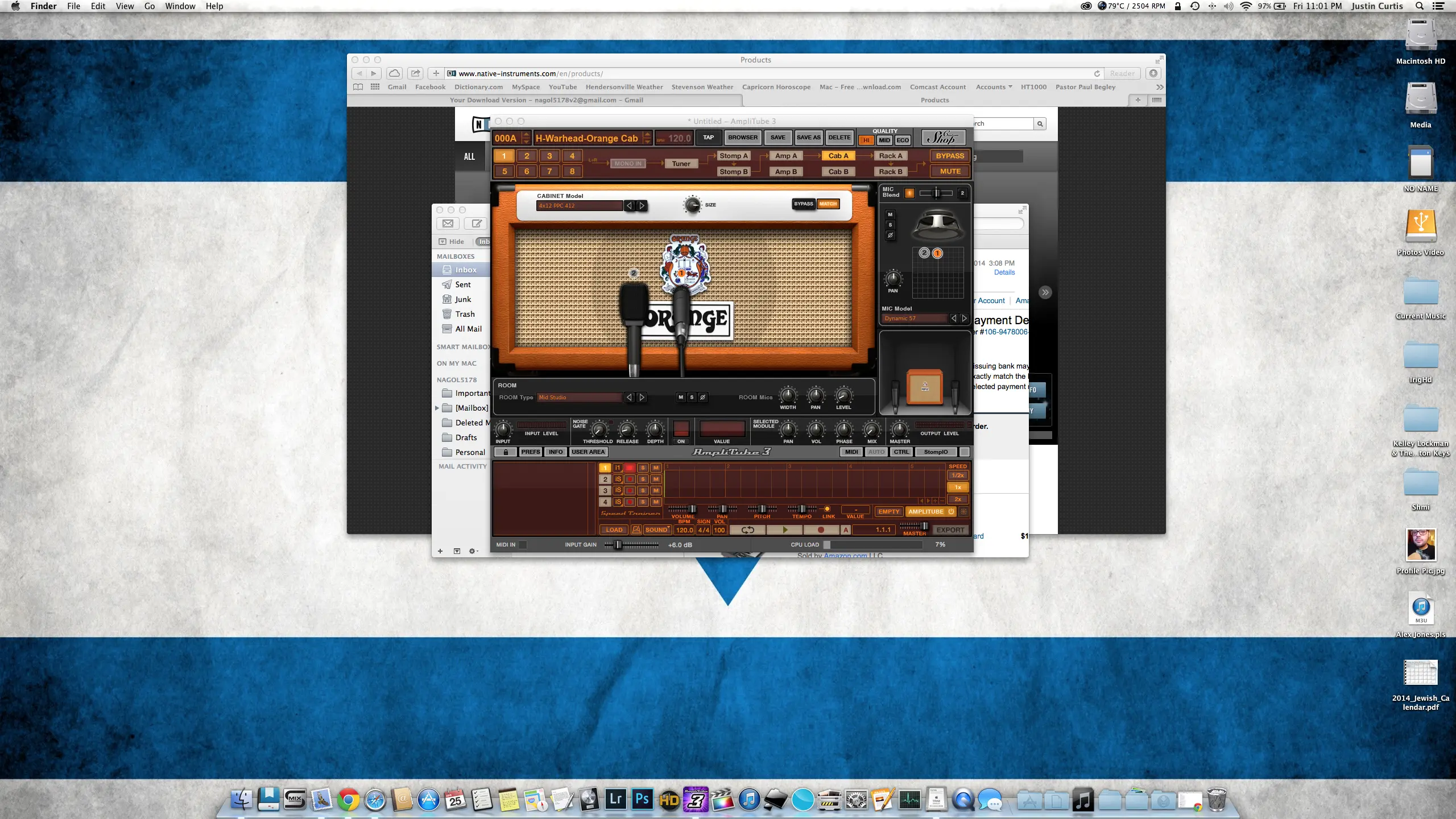Select the Amp A module in signal chain
Screen dimensions: 1456x819
point(786,156)
